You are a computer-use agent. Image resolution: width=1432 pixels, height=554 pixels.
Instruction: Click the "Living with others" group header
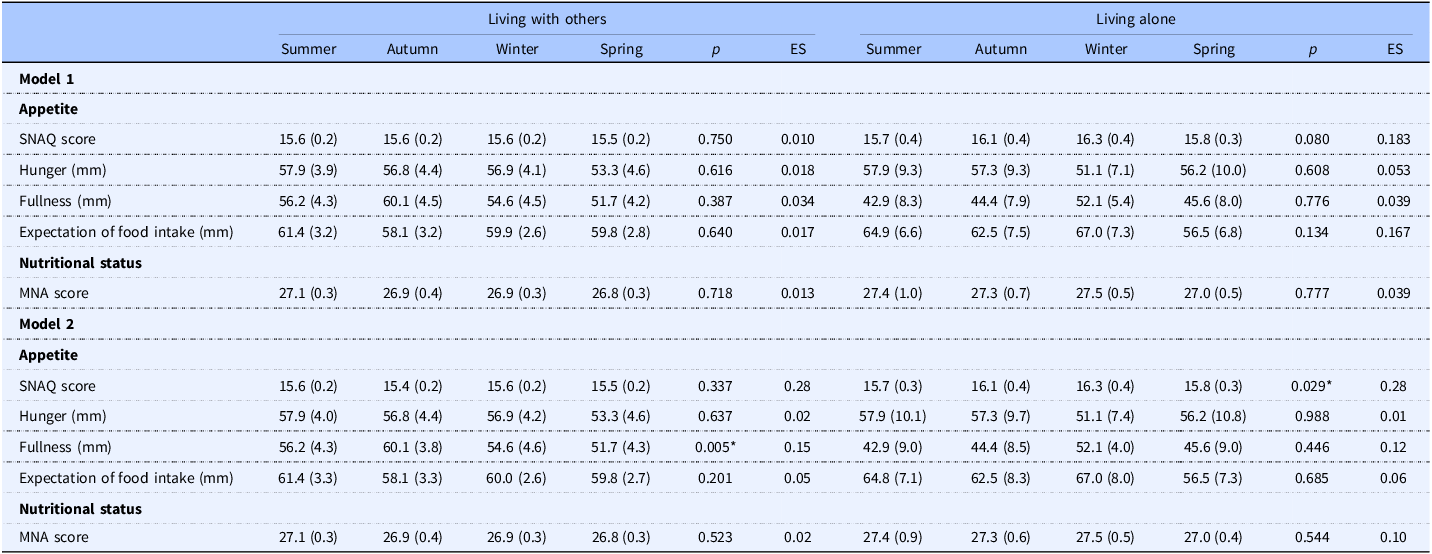[546, 19]
